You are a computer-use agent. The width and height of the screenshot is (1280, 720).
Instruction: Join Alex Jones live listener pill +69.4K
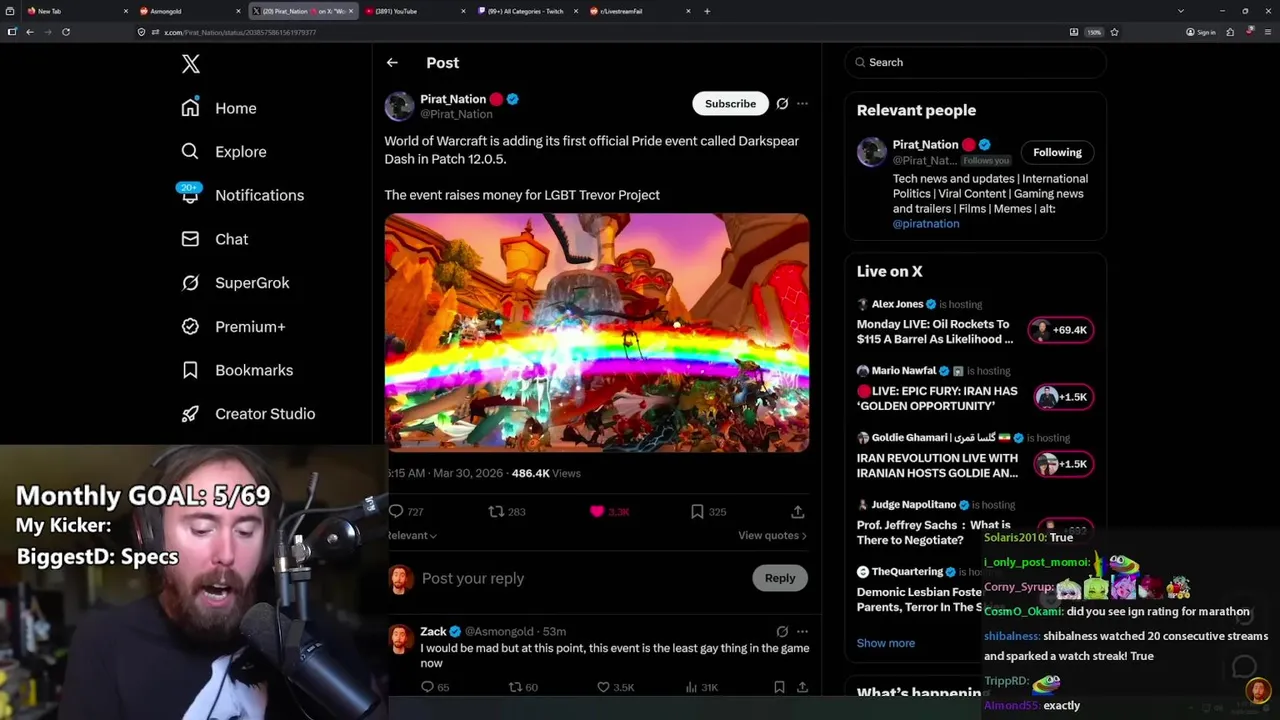tap(1061, 330)
